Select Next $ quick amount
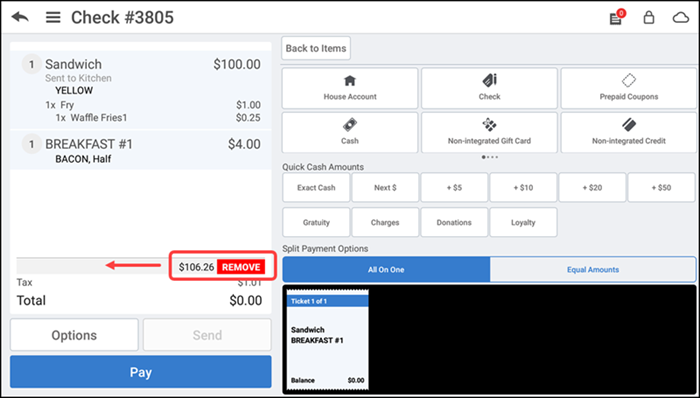This screenshot has width=700, height=398. [385, 187]
